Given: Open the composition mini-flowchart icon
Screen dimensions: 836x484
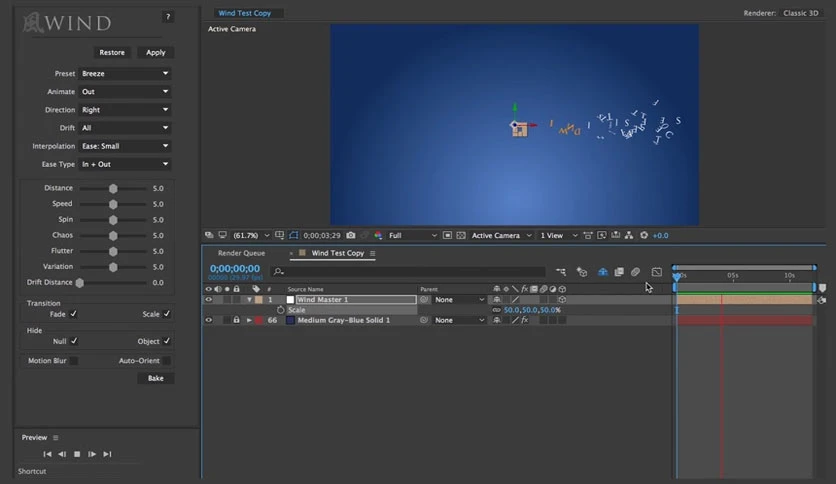Looking at the screenshot, I should coord(561,272).
